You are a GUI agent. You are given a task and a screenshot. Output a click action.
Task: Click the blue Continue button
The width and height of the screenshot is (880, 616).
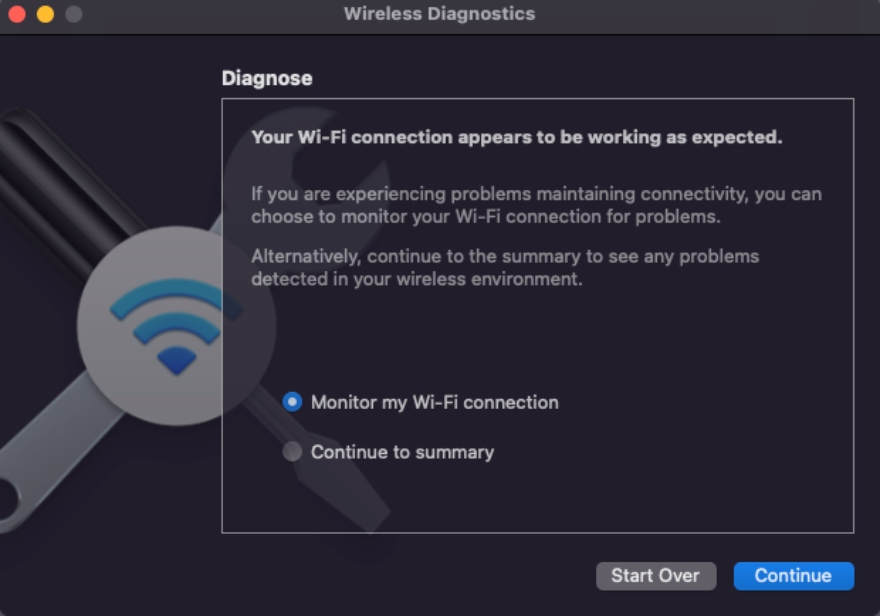tap(794, 576)
